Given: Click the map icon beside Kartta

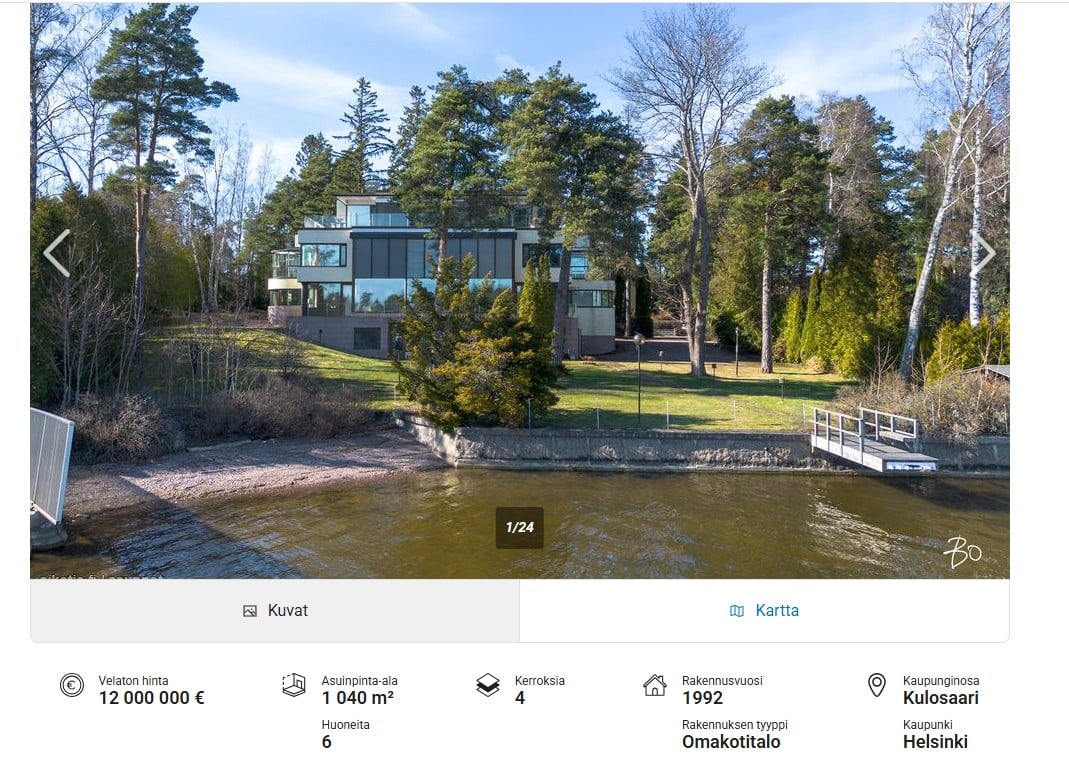Looking at the screenshot, I should pyautogui.click(x=737, y=611).
